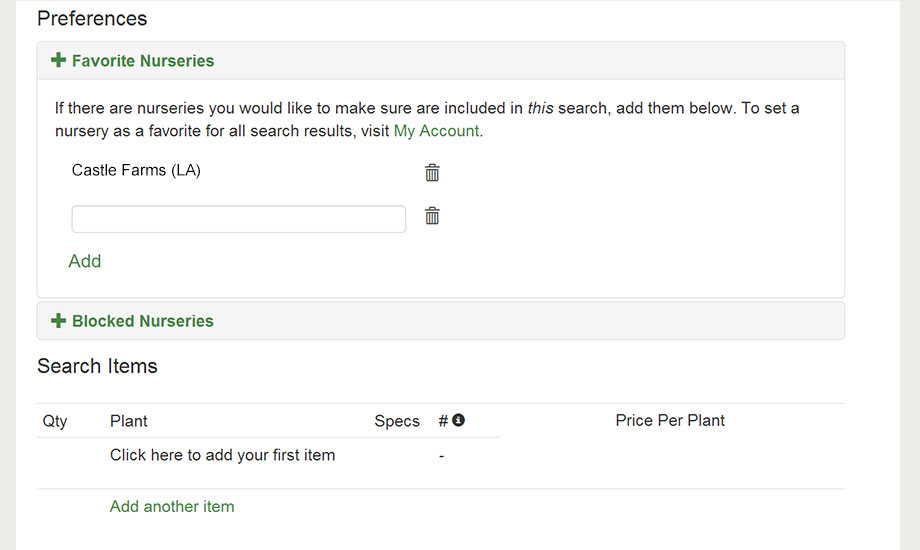Viewport: 920px width, 550px height.
Task: Focus the empty nursery name input field
Action: 238,219
